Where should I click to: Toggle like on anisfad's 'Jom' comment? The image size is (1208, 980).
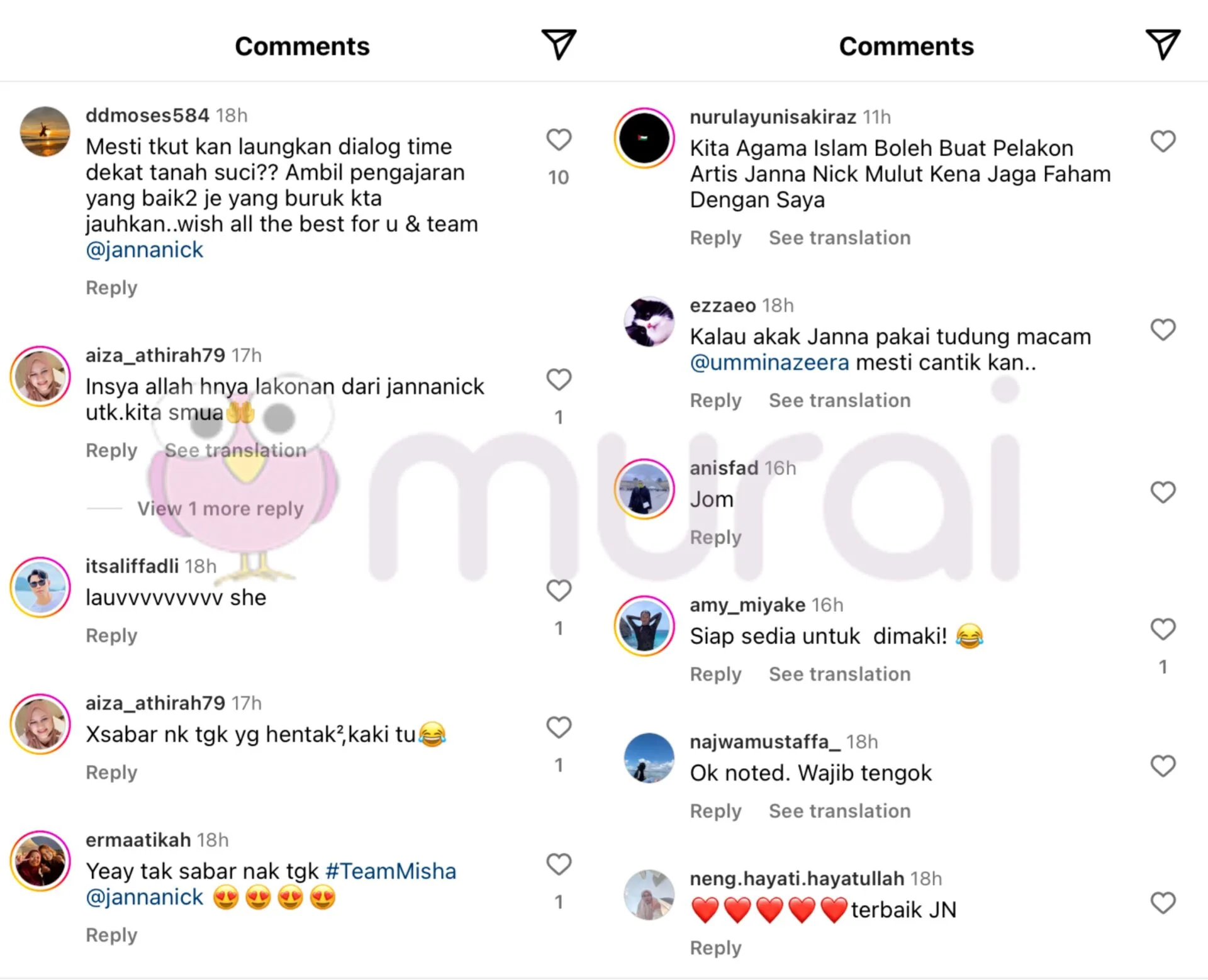pos(1163,493)
